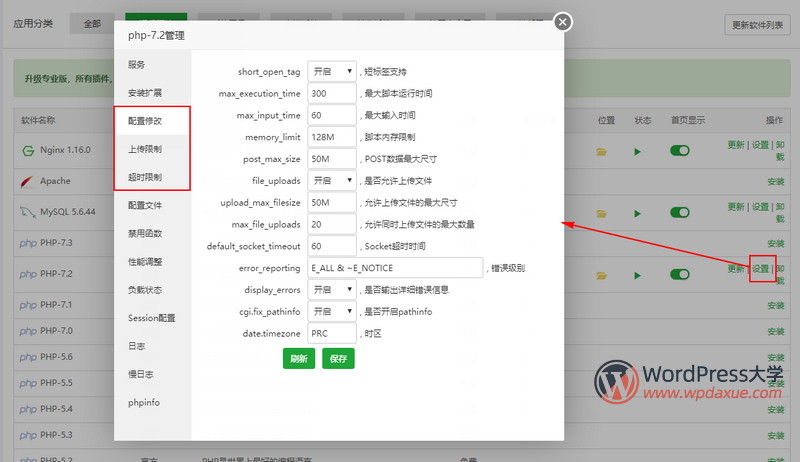Click the max_input_time input field
The height and width of the screenshot is (462, 800).
(x=332, y=115)
